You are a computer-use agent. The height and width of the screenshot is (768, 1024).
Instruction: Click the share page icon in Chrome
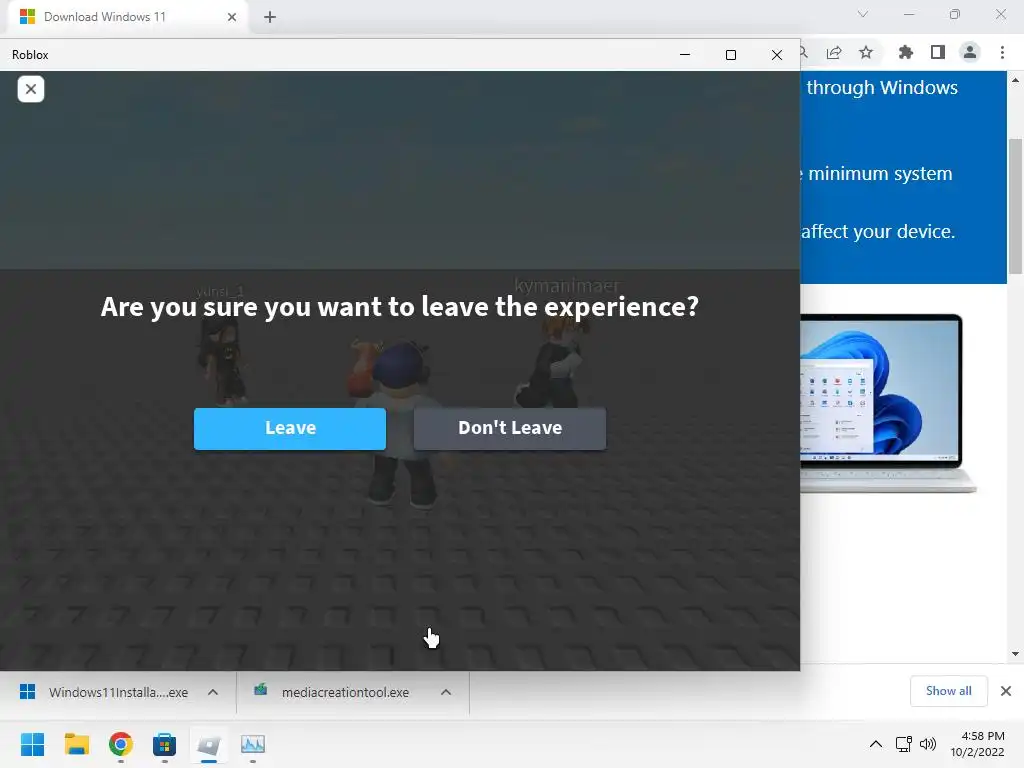[x=834, y=52]
